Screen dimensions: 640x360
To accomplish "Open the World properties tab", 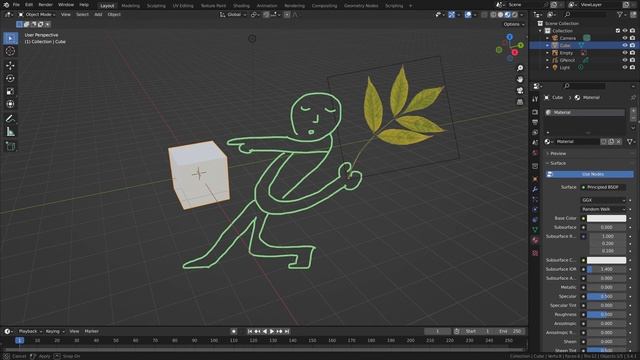I will [x=535, y=153].
